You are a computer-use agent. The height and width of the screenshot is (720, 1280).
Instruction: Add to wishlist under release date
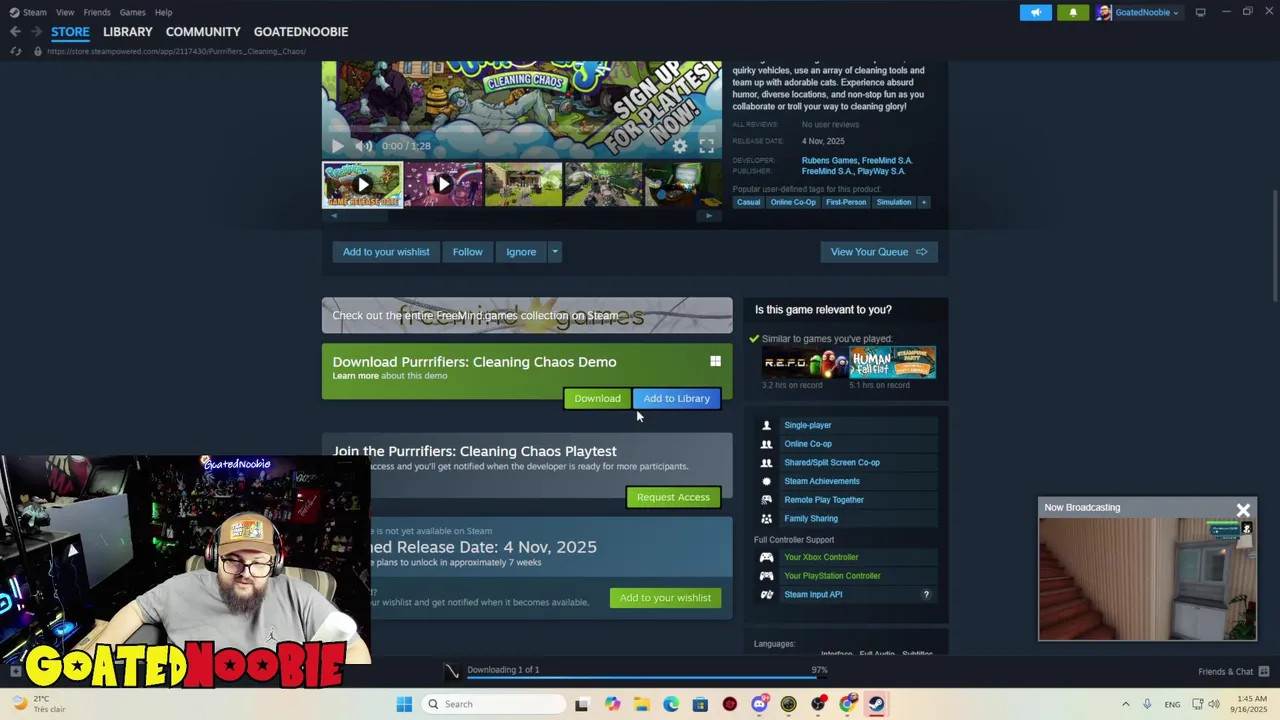(665, 598)
